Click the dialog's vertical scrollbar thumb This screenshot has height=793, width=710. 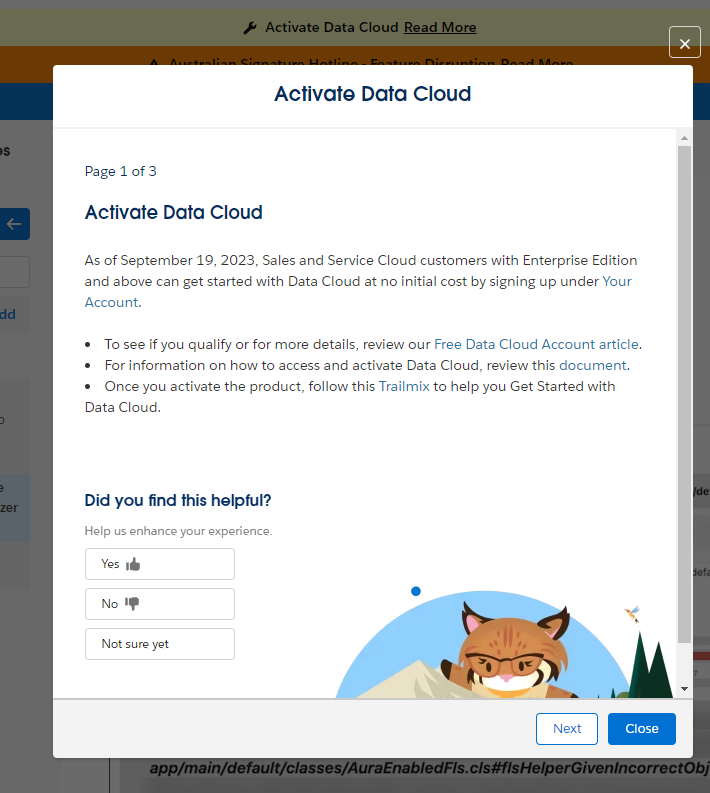pos(684,394)
